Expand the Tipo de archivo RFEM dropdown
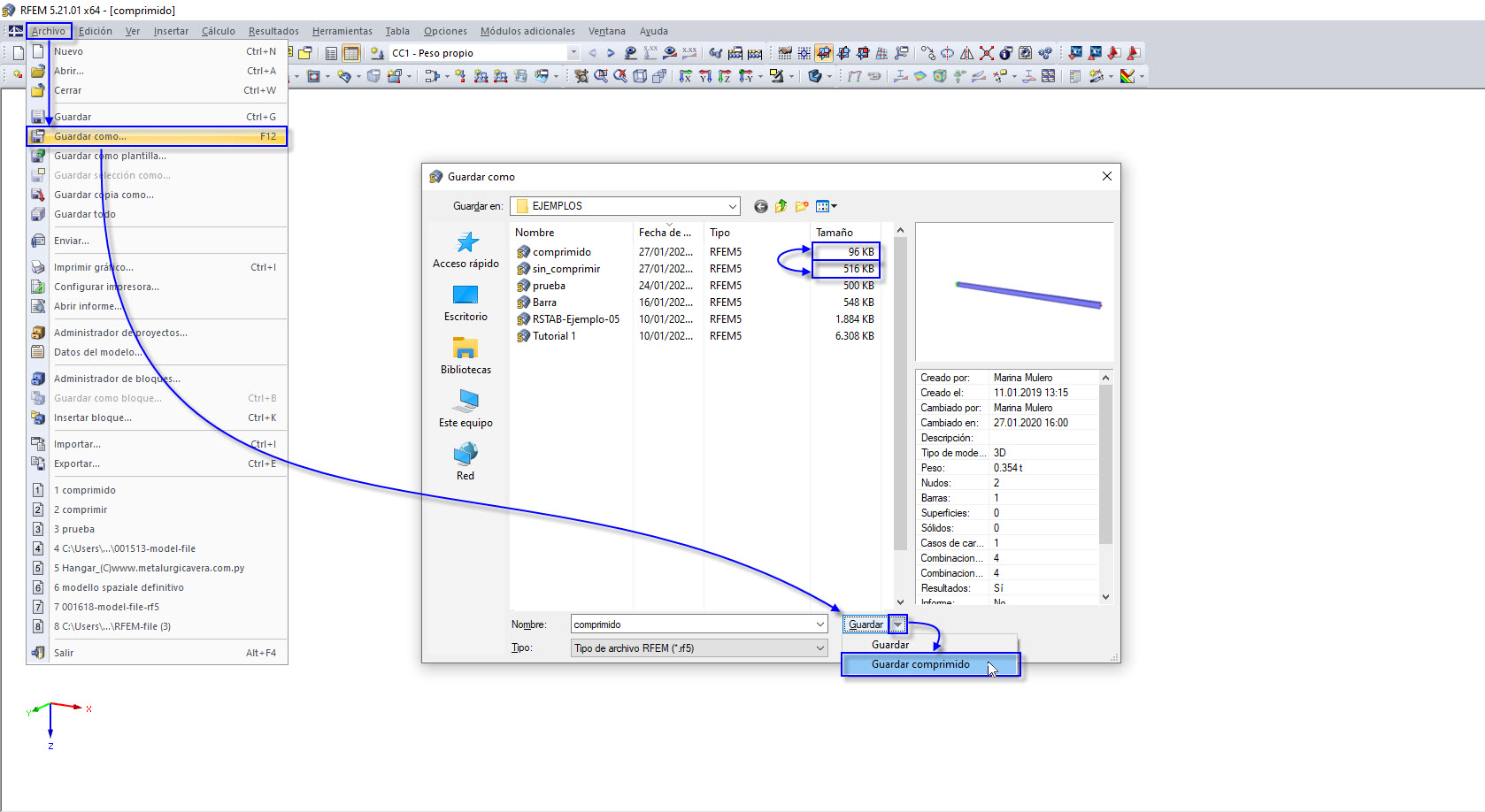Image resolution: width=1485 pixels, height=812 pixels. point(820,648)
